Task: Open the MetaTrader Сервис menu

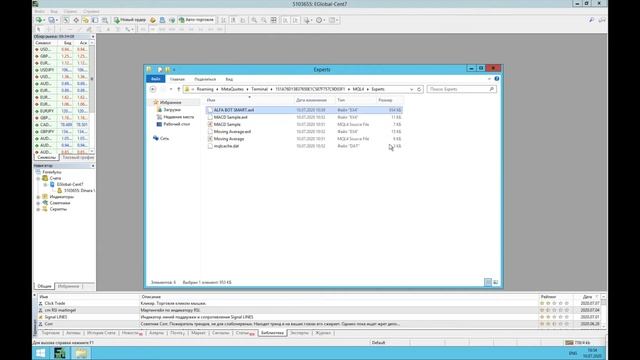Action: pos(71,11)
